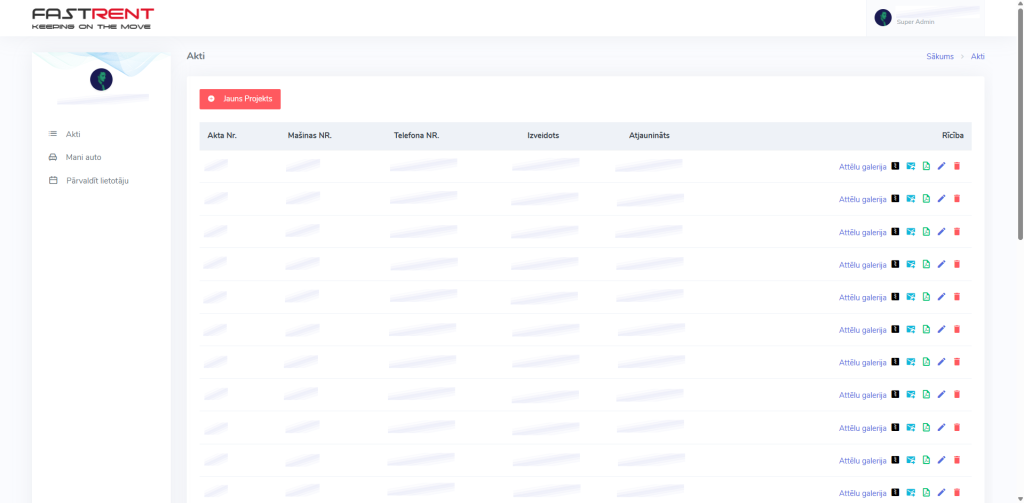Click the green PDF icon in first row
The height and width of the screenshot is (503, 1024).
click(926, 166)
